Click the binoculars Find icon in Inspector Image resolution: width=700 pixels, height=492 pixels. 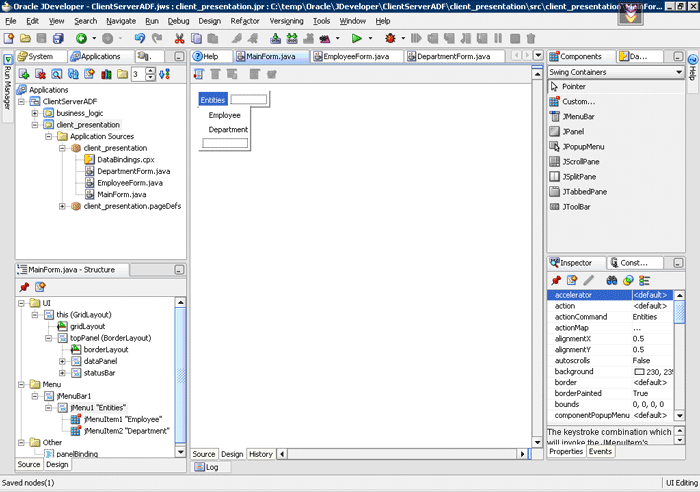[610, 280]
